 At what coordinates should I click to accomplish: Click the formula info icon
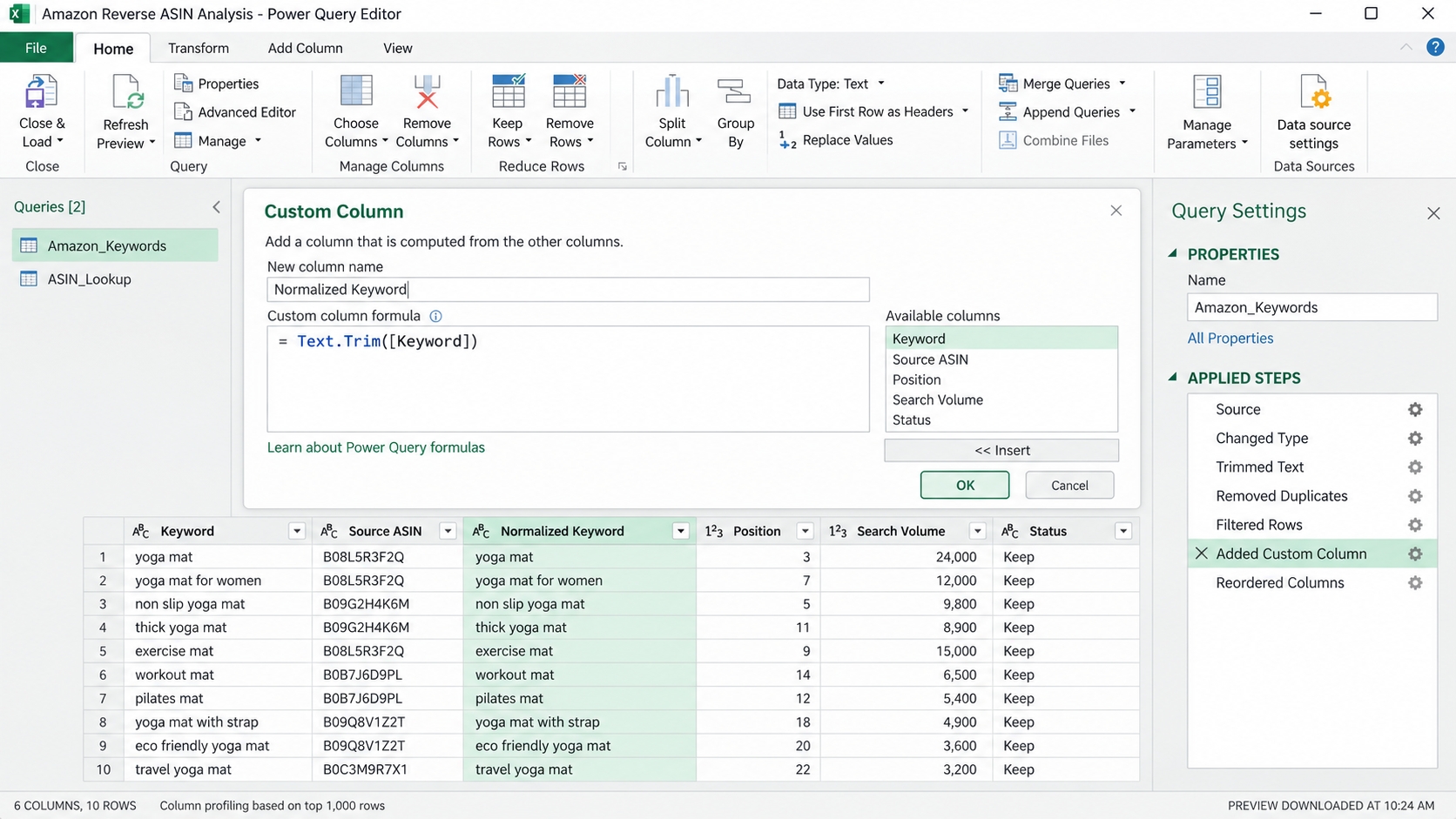coord(435,316)
